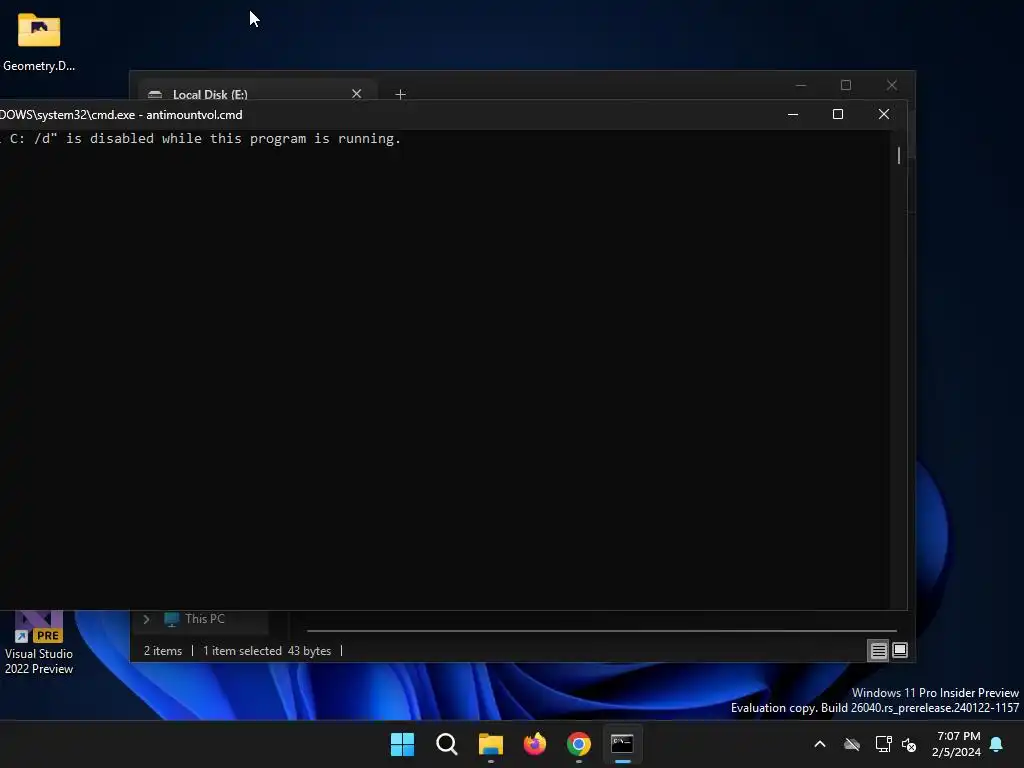The image size is (1024, 768).
Task: Open the network status tray icon
Action: coord(883,744)
